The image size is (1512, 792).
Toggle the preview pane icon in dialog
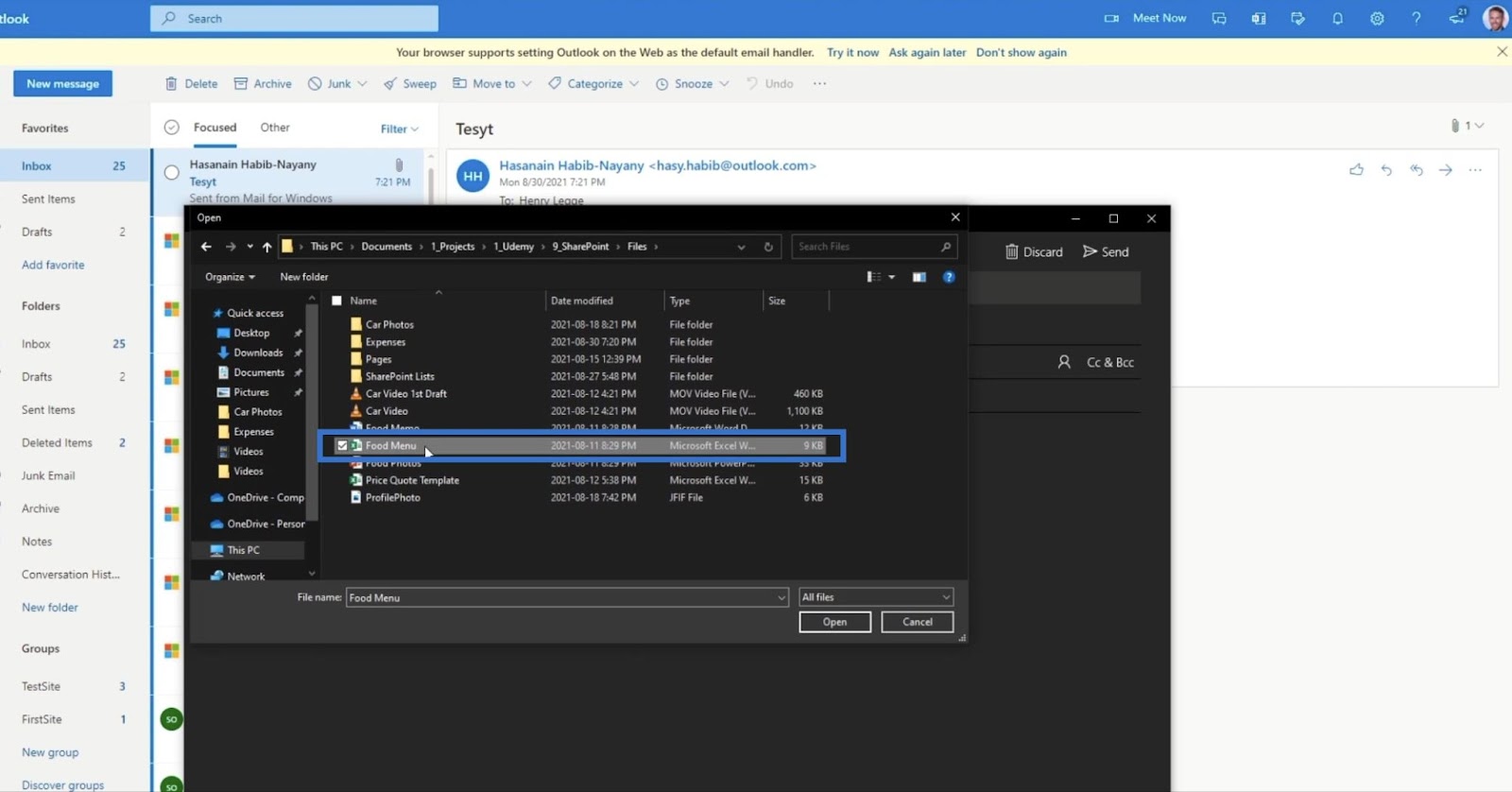[x=919, y=277]
